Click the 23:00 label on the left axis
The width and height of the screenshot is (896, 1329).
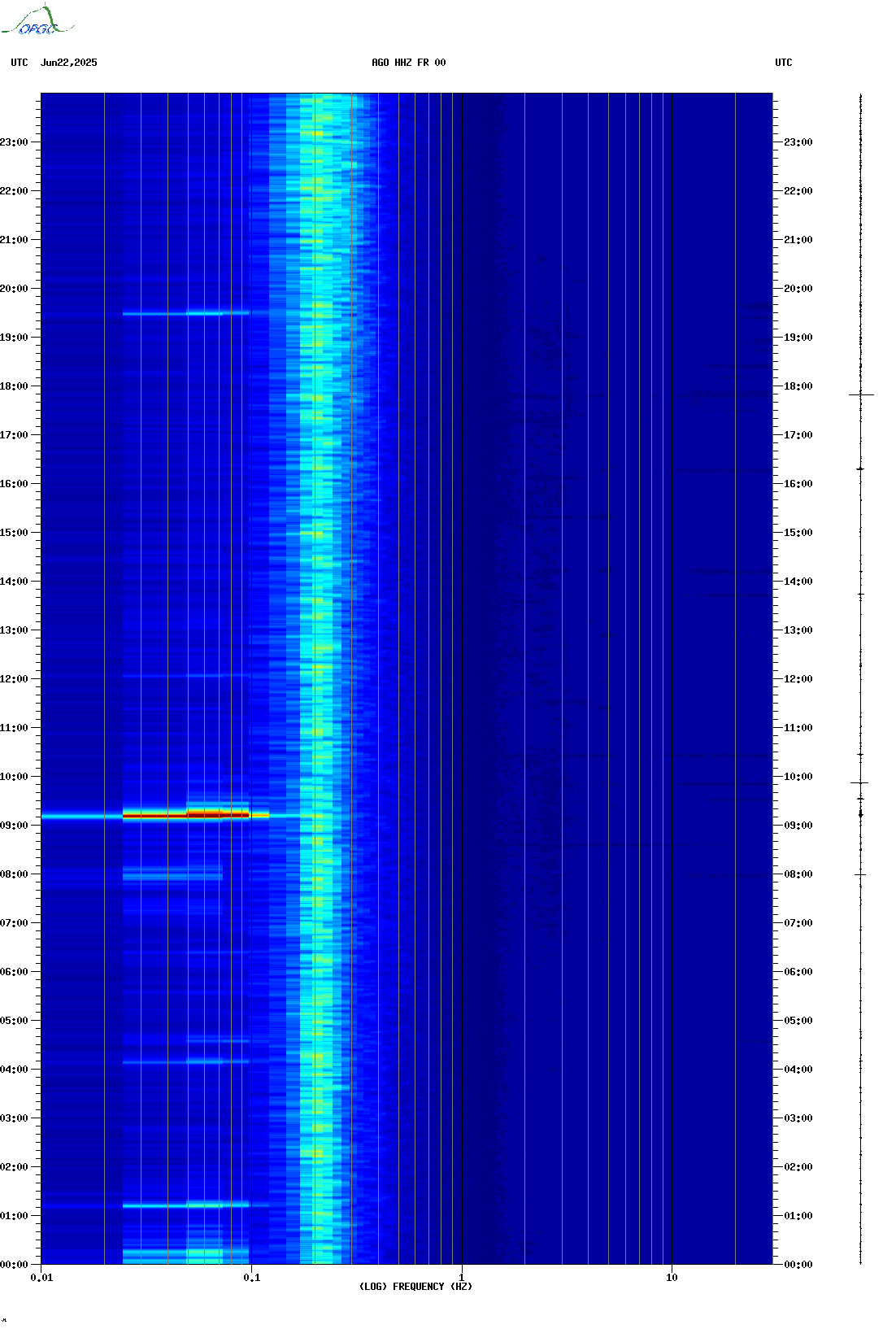(14, 142)
